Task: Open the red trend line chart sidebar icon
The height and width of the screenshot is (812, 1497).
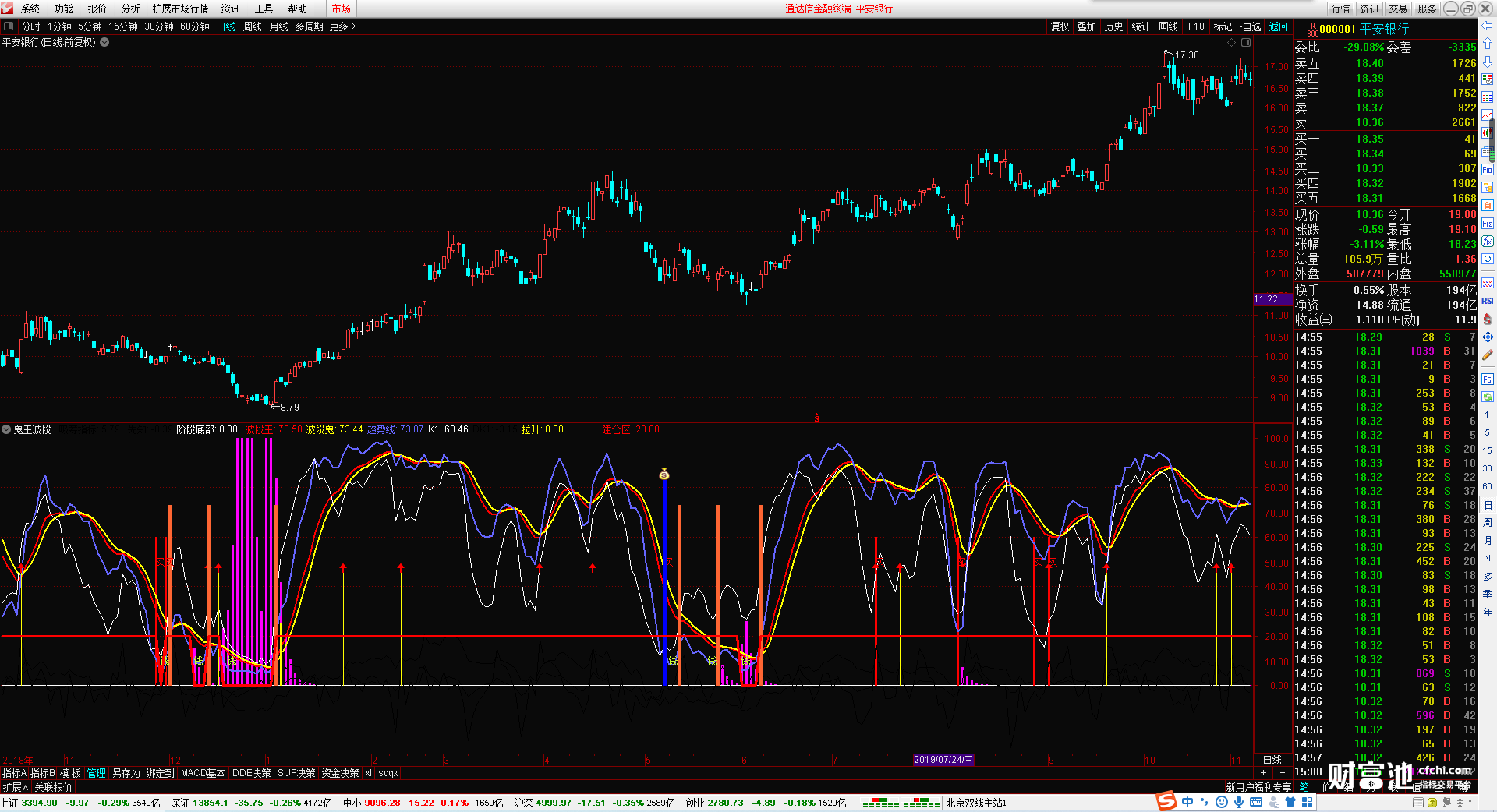Action: [x=1488, y=115]
